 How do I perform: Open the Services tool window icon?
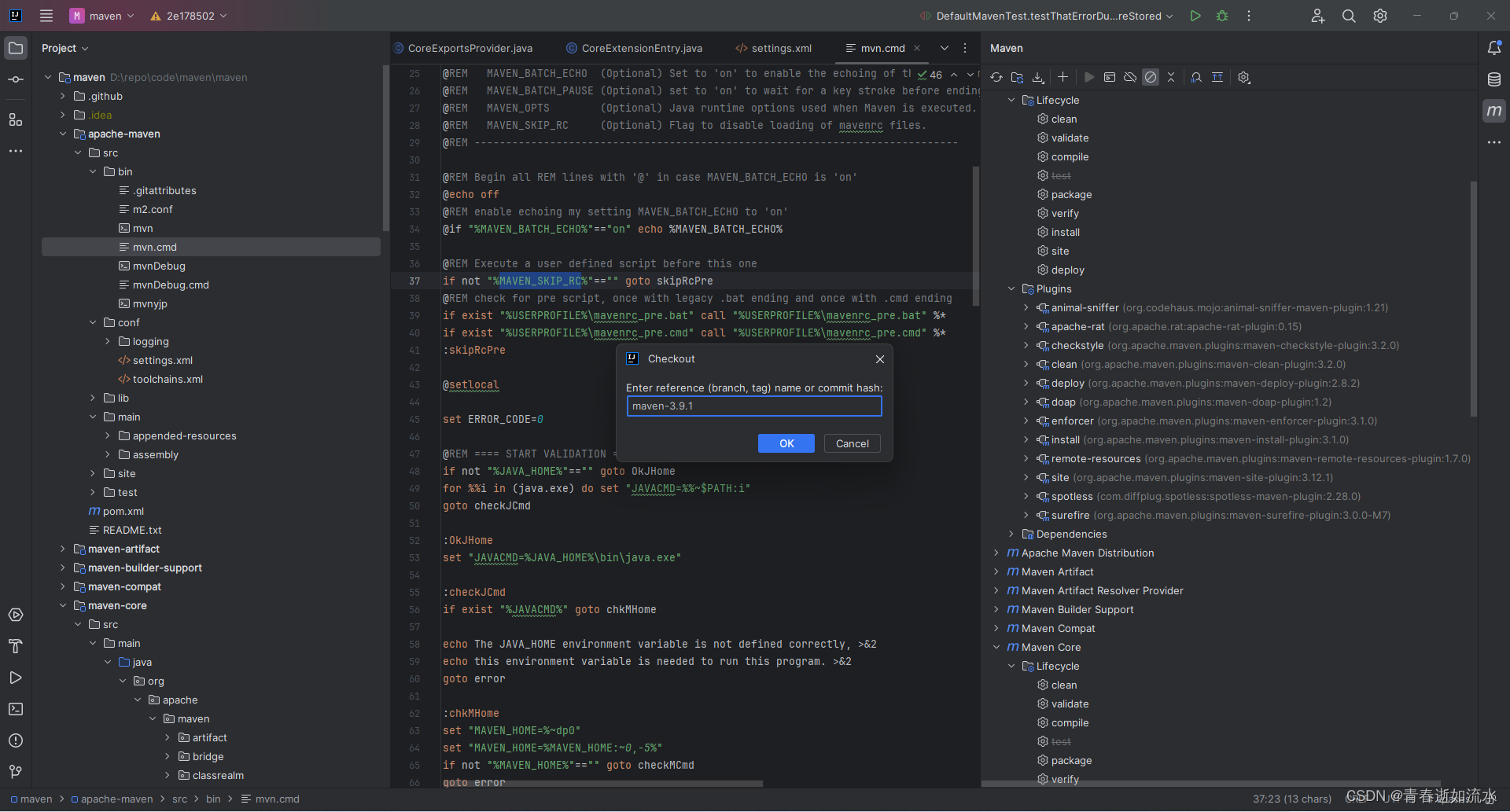tap(16, 615)
